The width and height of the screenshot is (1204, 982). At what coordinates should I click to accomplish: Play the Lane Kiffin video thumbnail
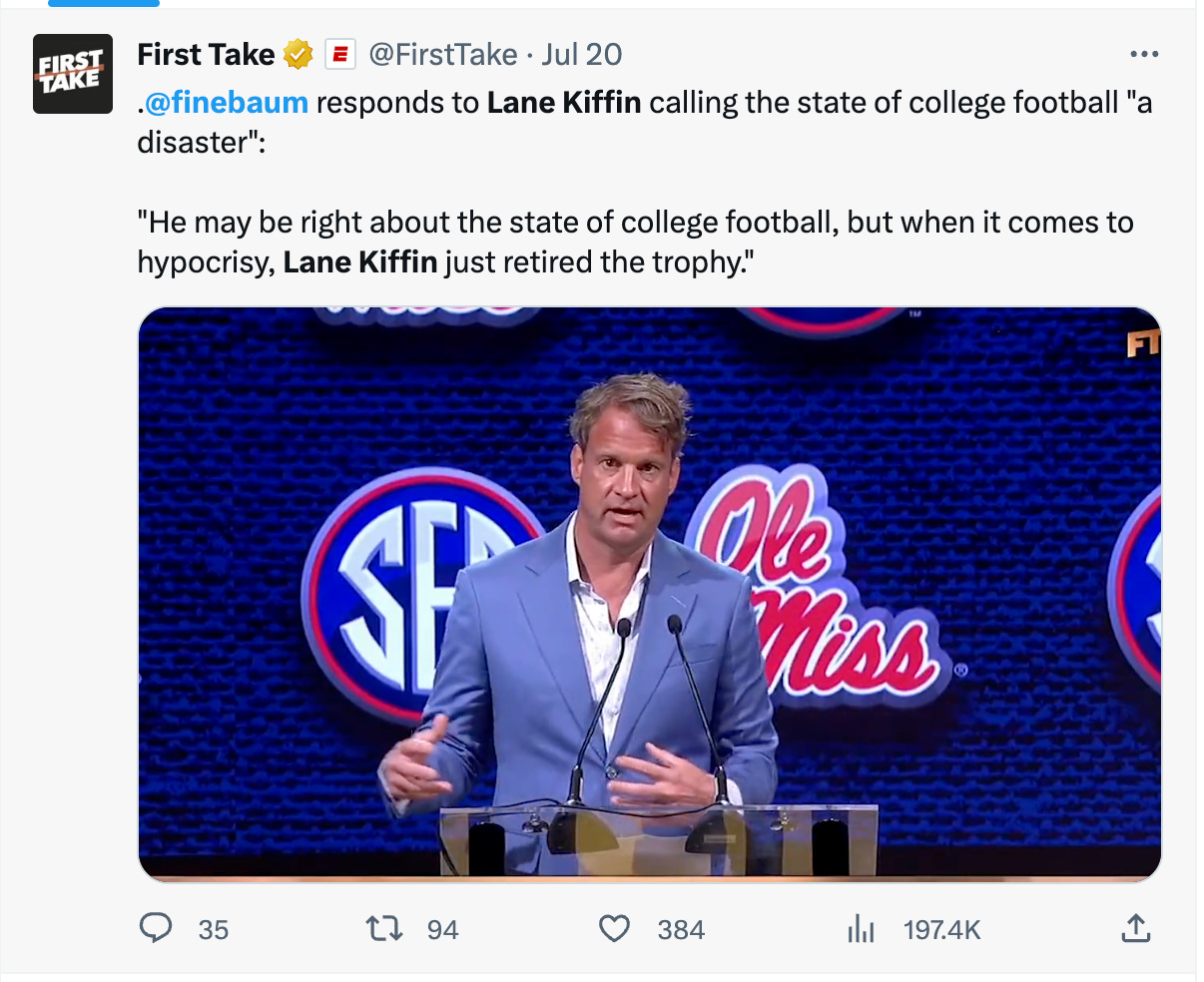click(x=650, y=595)
